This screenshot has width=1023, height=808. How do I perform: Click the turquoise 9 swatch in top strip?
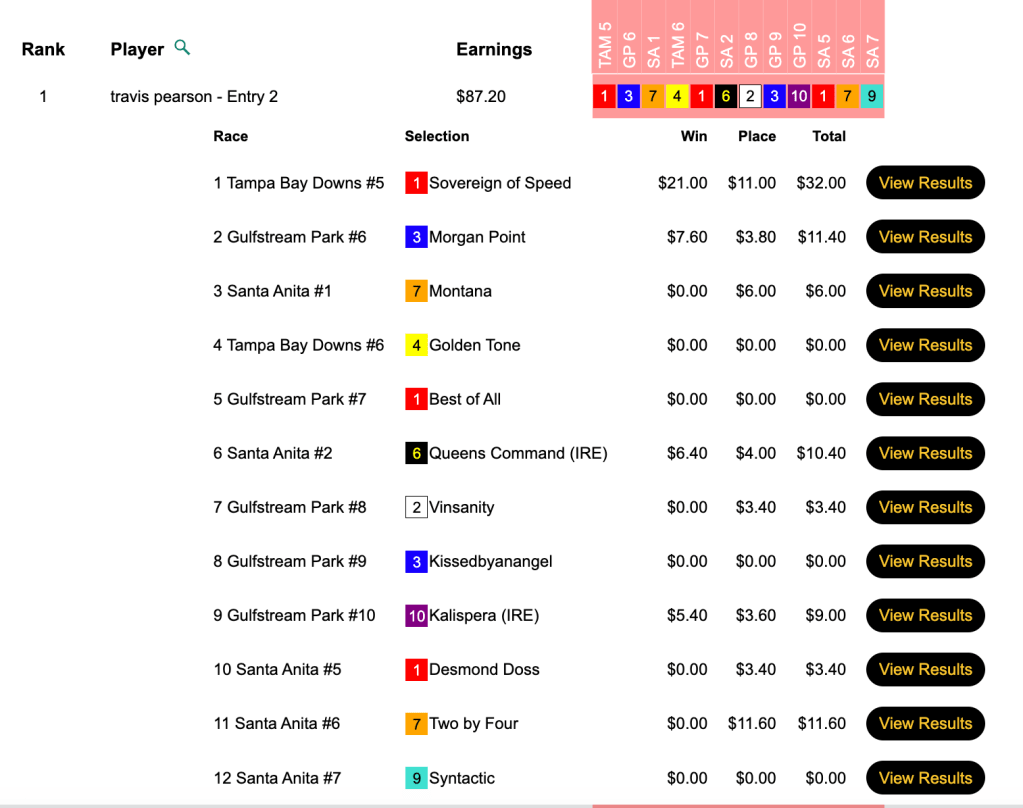point(872,97)
